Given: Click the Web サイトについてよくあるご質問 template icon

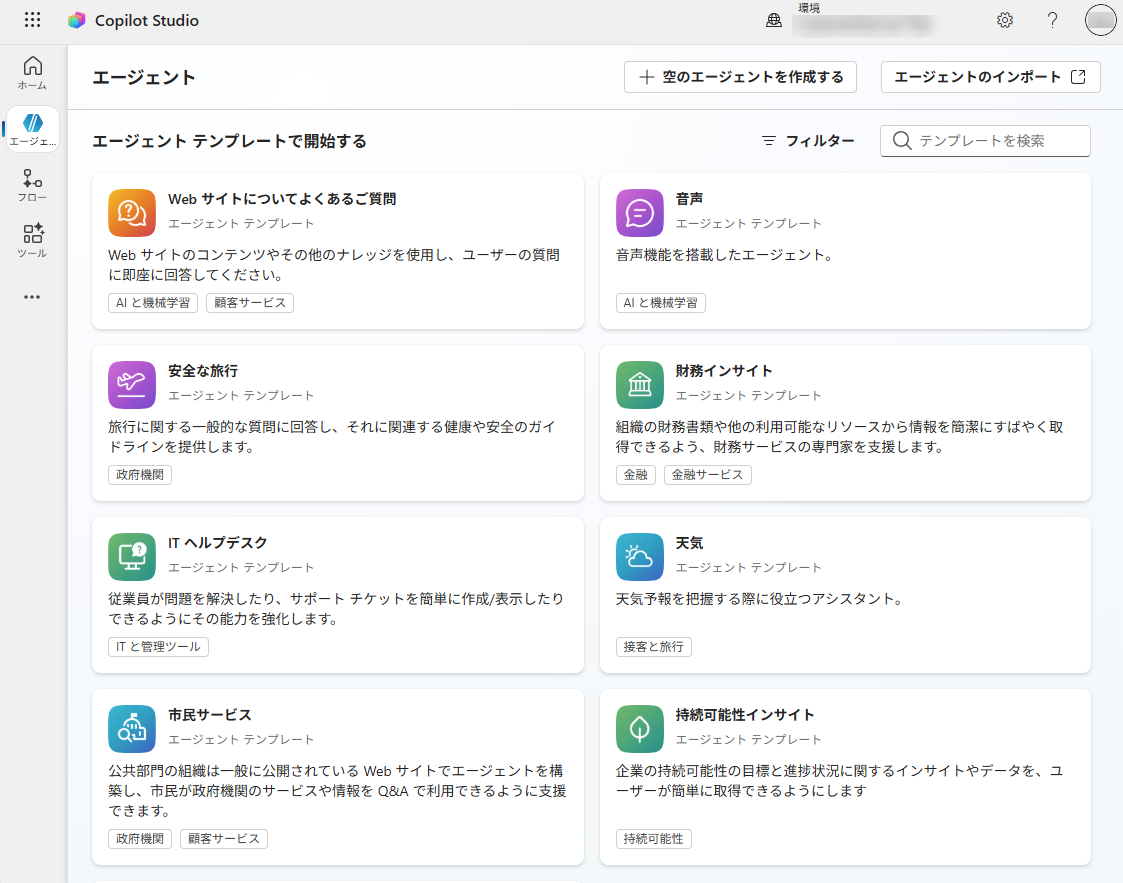Looking at the screenshot, I should [x=132, y=213].
